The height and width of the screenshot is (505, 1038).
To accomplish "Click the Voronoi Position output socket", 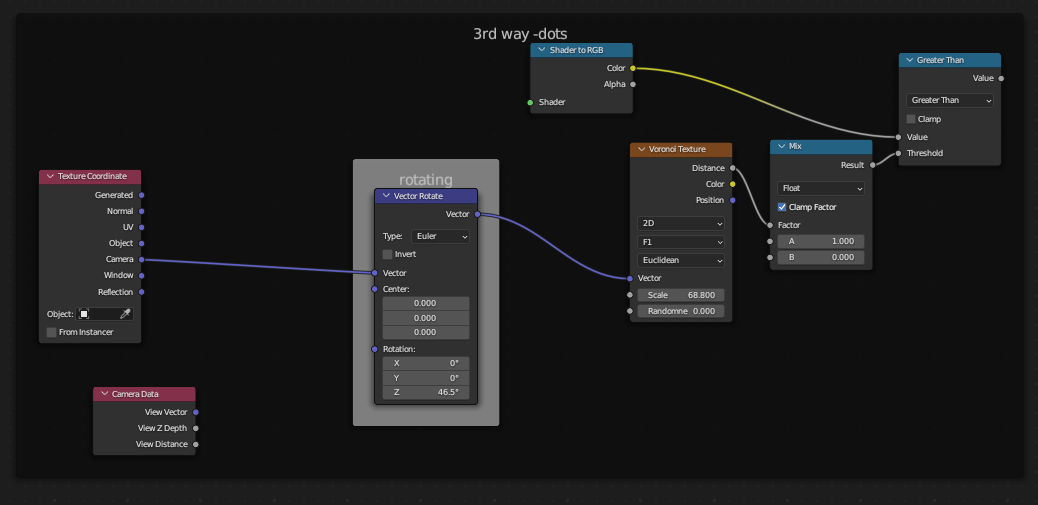I will (732, 200).
